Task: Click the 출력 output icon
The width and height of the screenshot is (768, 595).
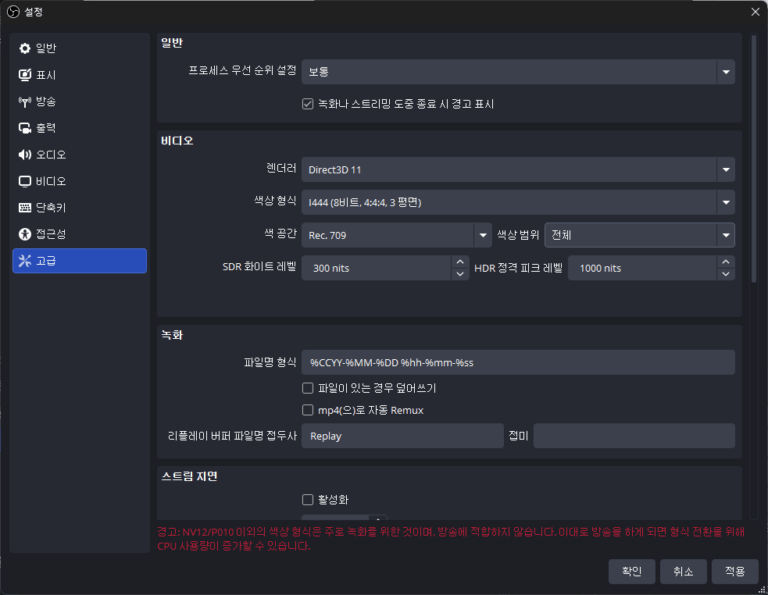Action: point(25,128)
